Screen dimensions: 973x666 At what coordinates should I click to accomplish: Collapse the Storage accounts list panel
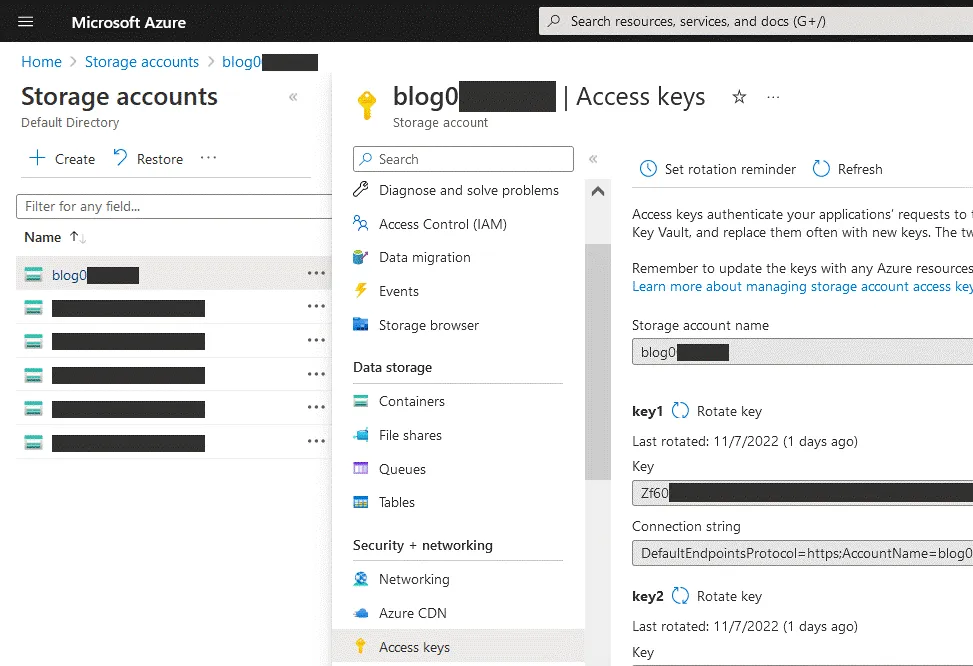[x=293, y=97]
